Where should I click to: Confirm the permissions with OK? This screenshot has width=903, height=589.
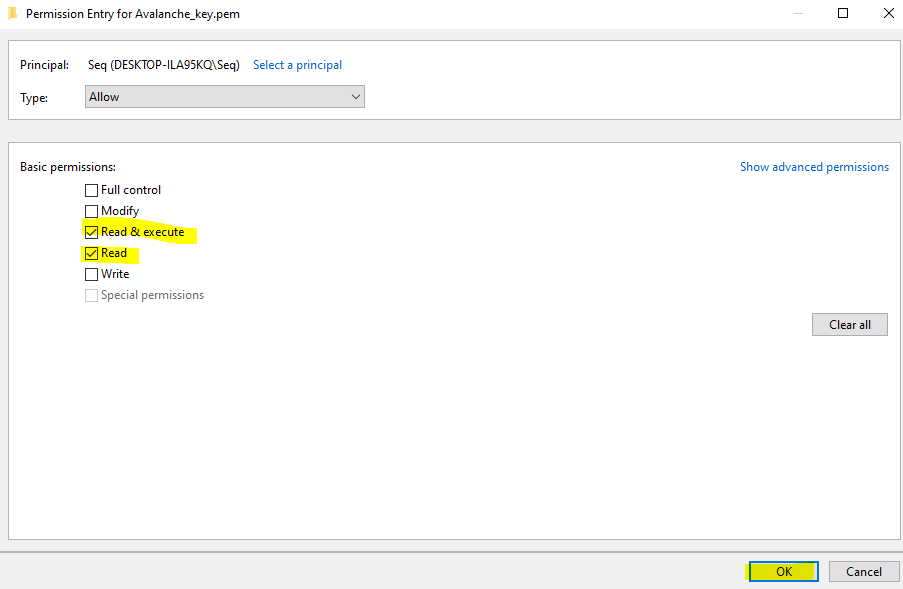(783, 572)
